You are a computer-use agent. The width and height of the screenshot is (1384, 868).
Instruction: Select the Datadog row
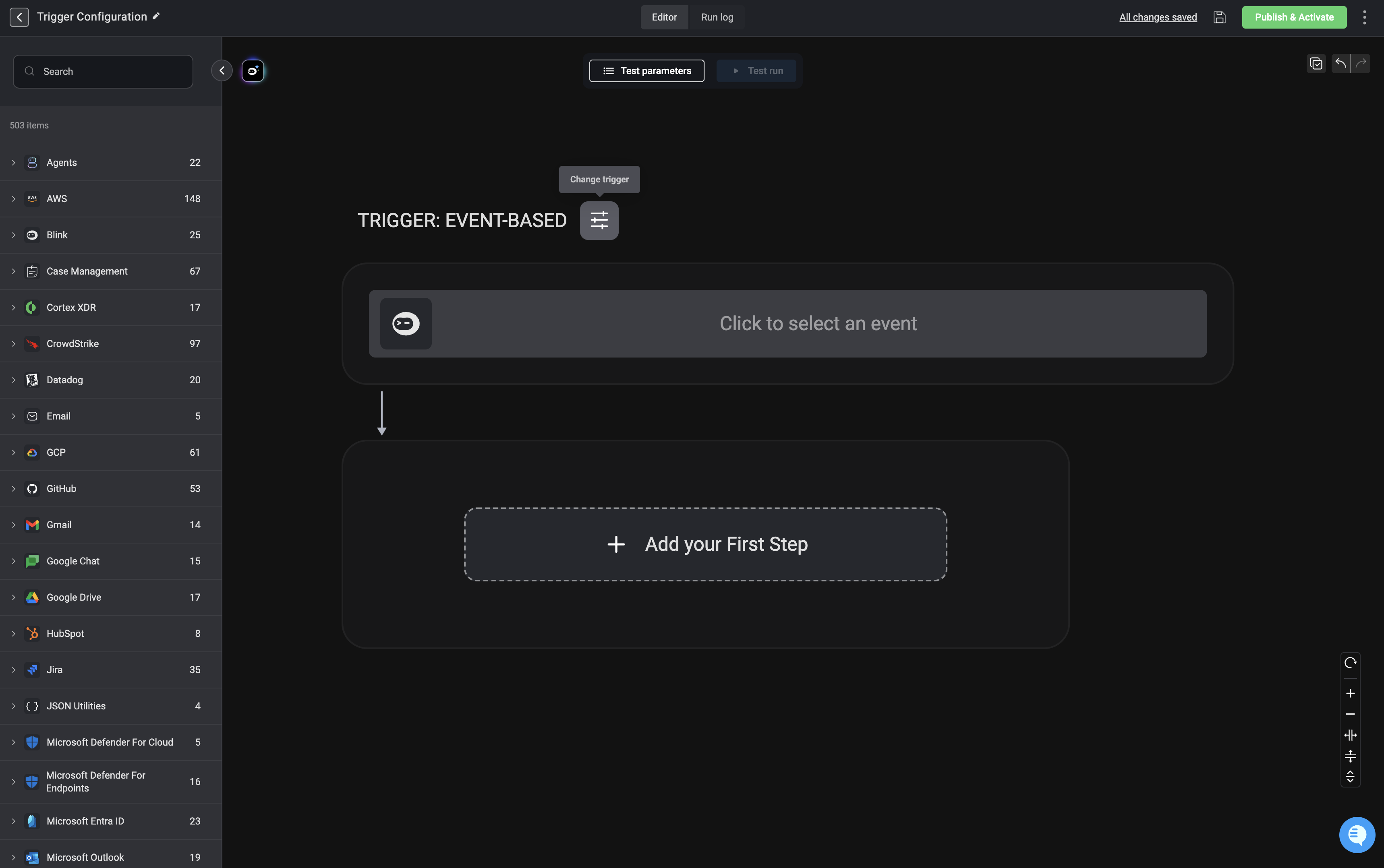(111, 380)
